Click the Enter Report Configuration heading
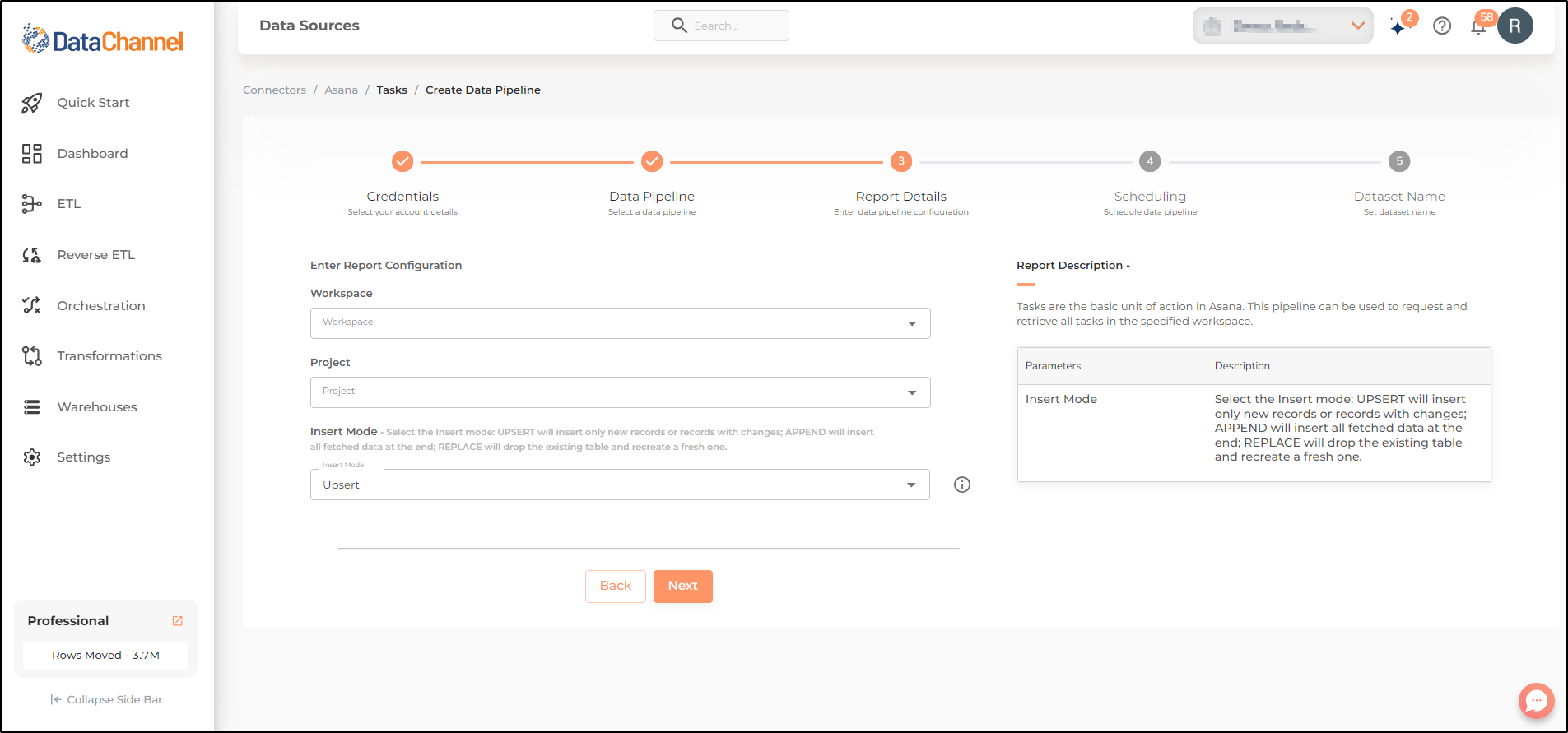This screenshot has width=1568, height=733. [386, 266]
